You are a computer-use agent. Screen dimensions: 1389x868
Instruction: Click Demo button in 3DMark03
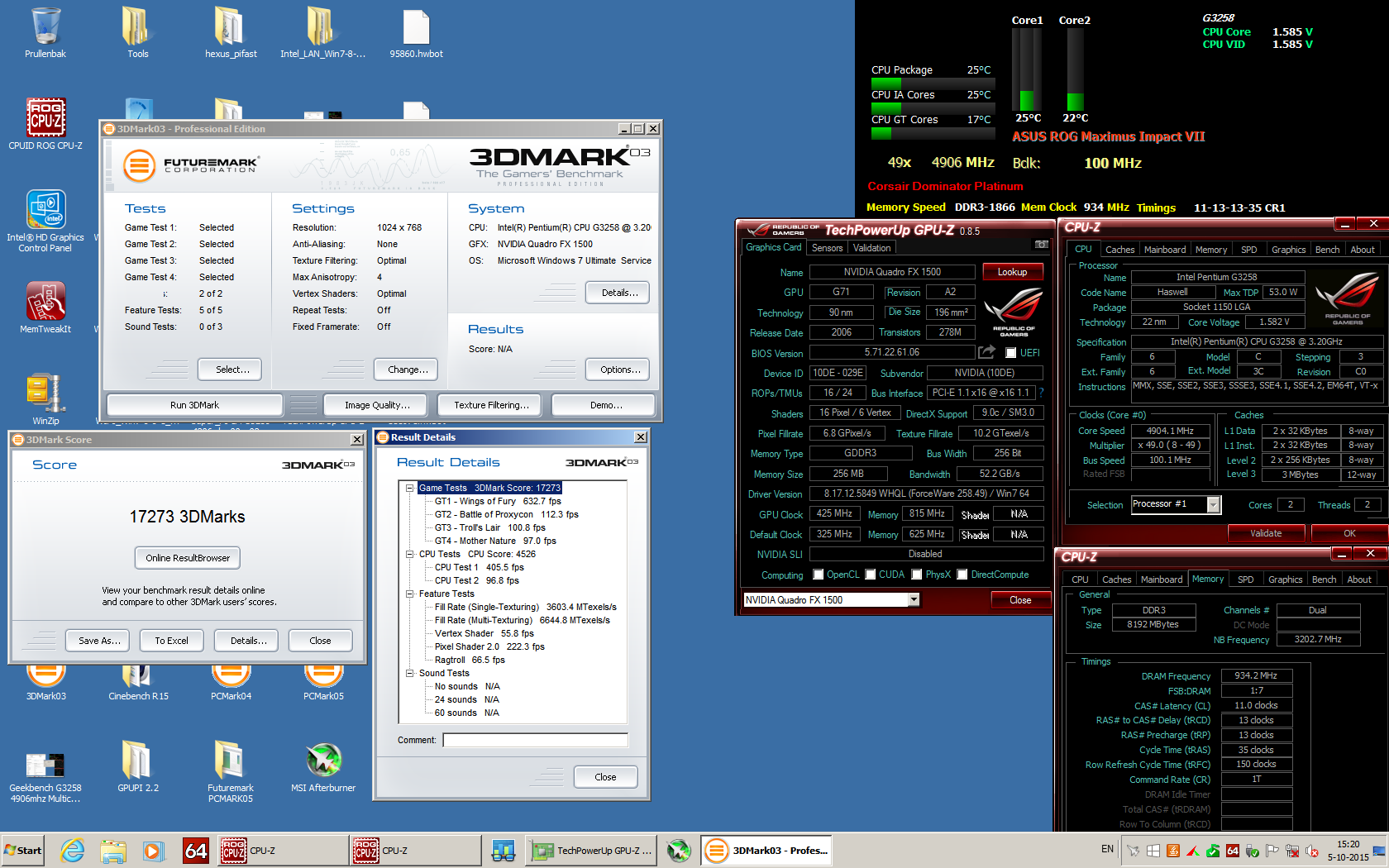click(603, 405)
